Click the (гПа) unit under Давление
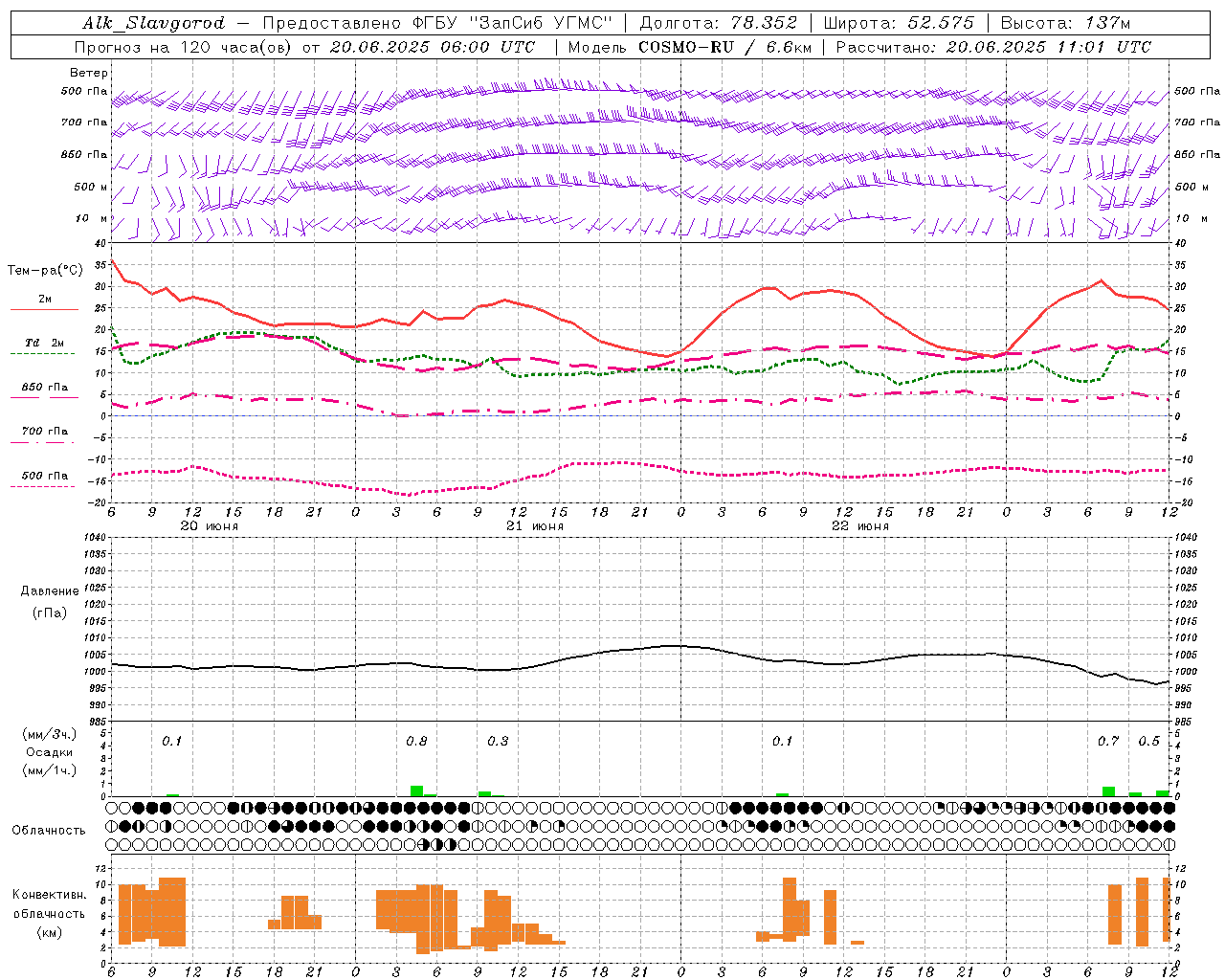This screenshot has width=1225, height=980. 50,612
